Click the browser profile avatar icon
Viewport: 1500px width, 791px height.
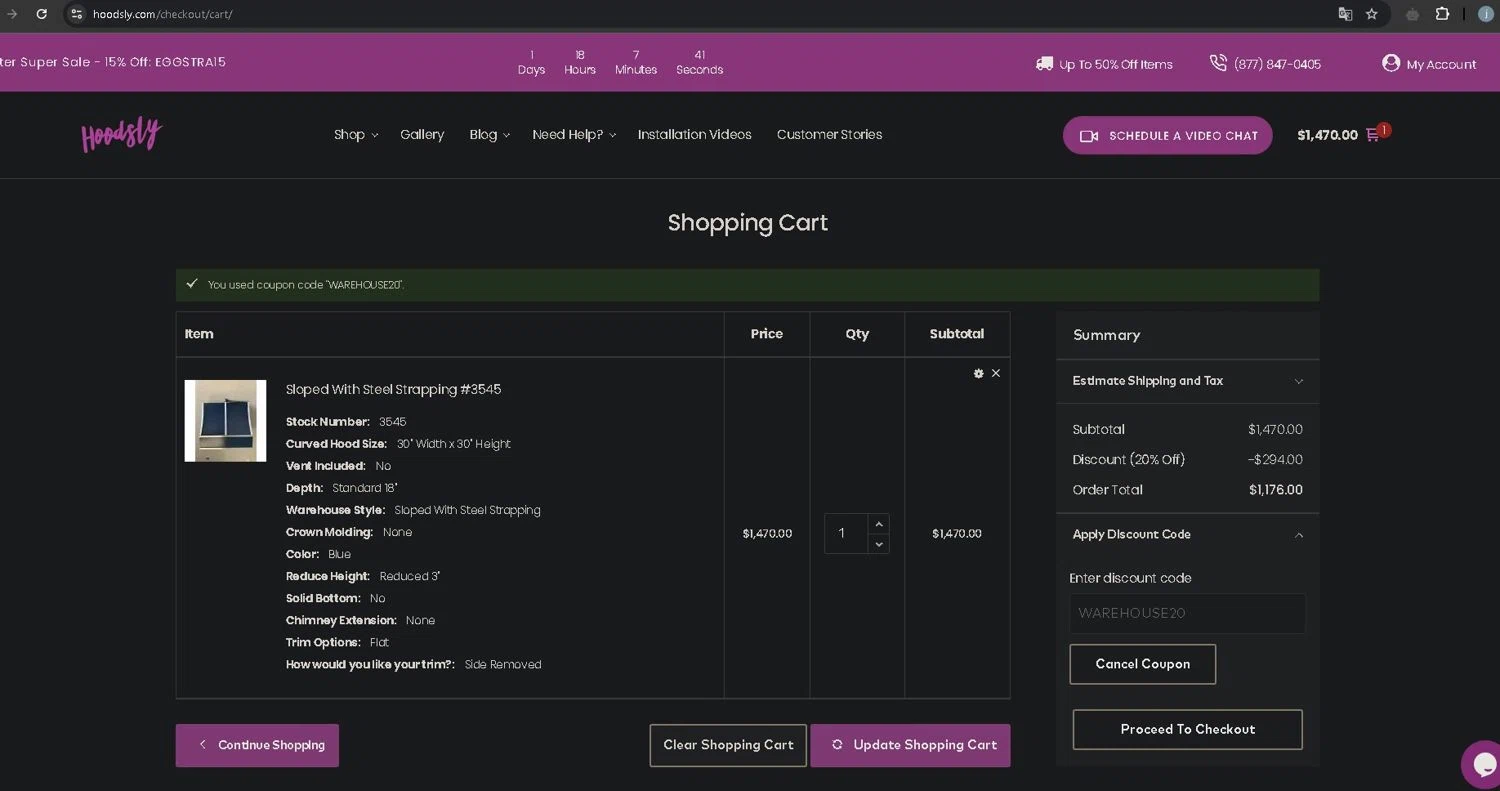pyautogui.click(x=1488, y=14)
